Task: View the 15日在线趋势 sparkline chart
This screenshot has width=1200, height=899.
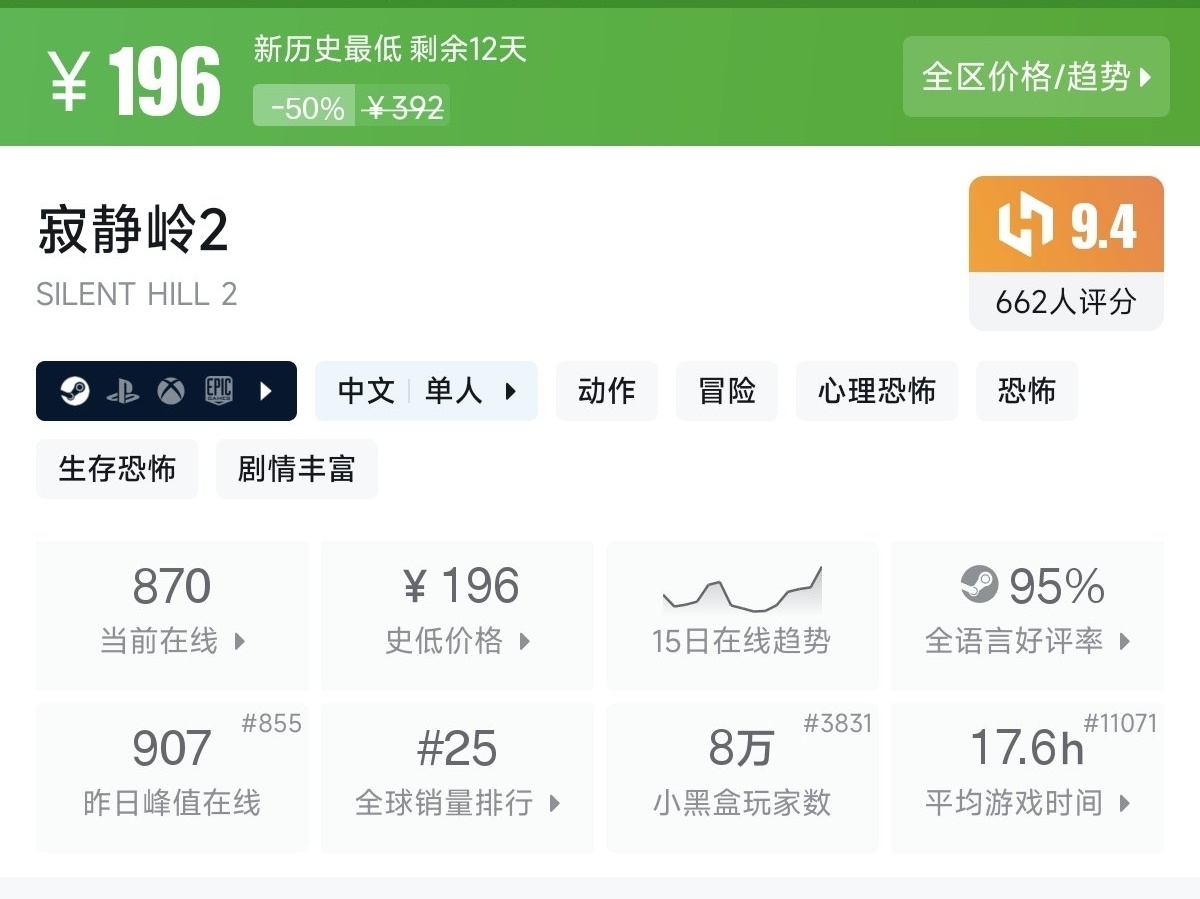Action: pyautogui.click(x=742, y=590)
